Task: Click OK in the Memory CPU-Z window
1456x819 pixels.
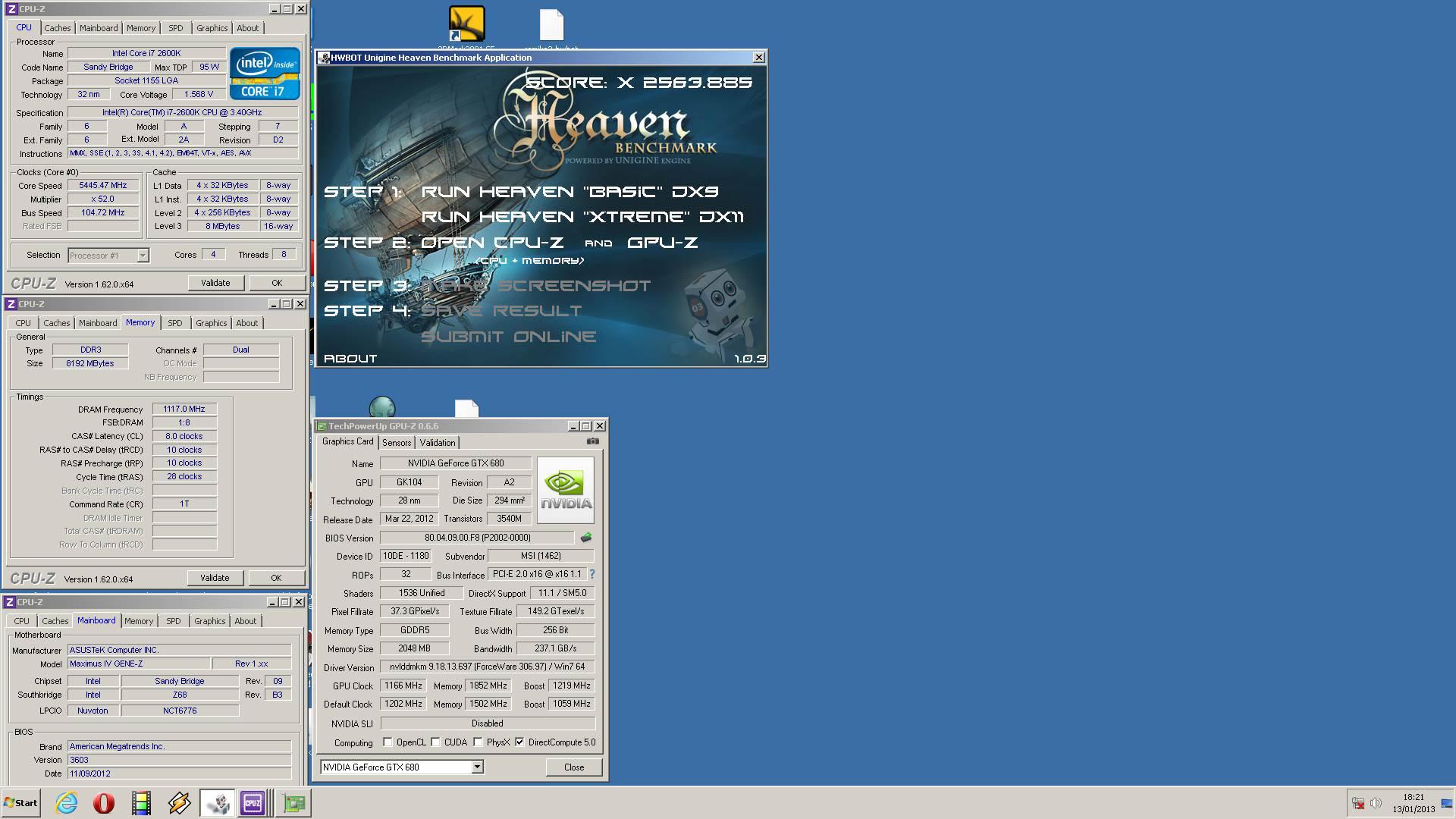Action: pyautogui.click(x=276, y=578)
